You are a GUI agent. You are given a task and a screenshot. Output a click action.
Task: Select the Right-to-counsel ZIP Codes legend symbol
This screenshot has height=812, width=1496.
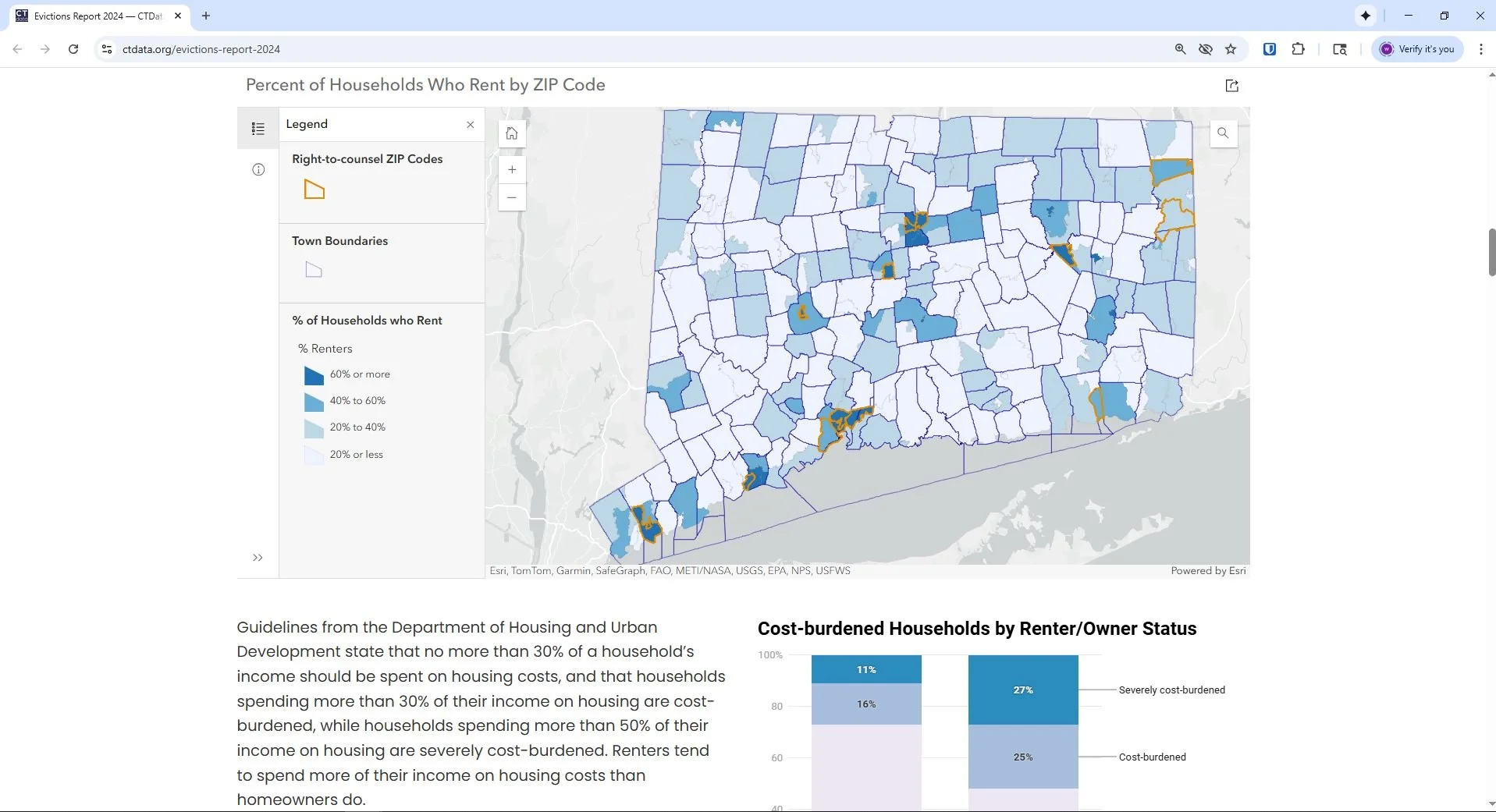point(313,189)
